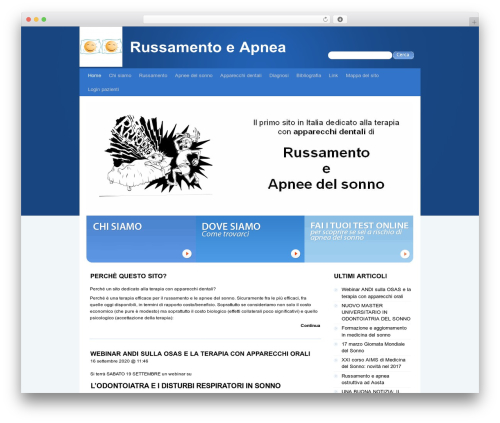Open Webinar ANDI sulla OSAS article heading
The height and width of the screenshot is (423, 500).
(x=200, y=354)
